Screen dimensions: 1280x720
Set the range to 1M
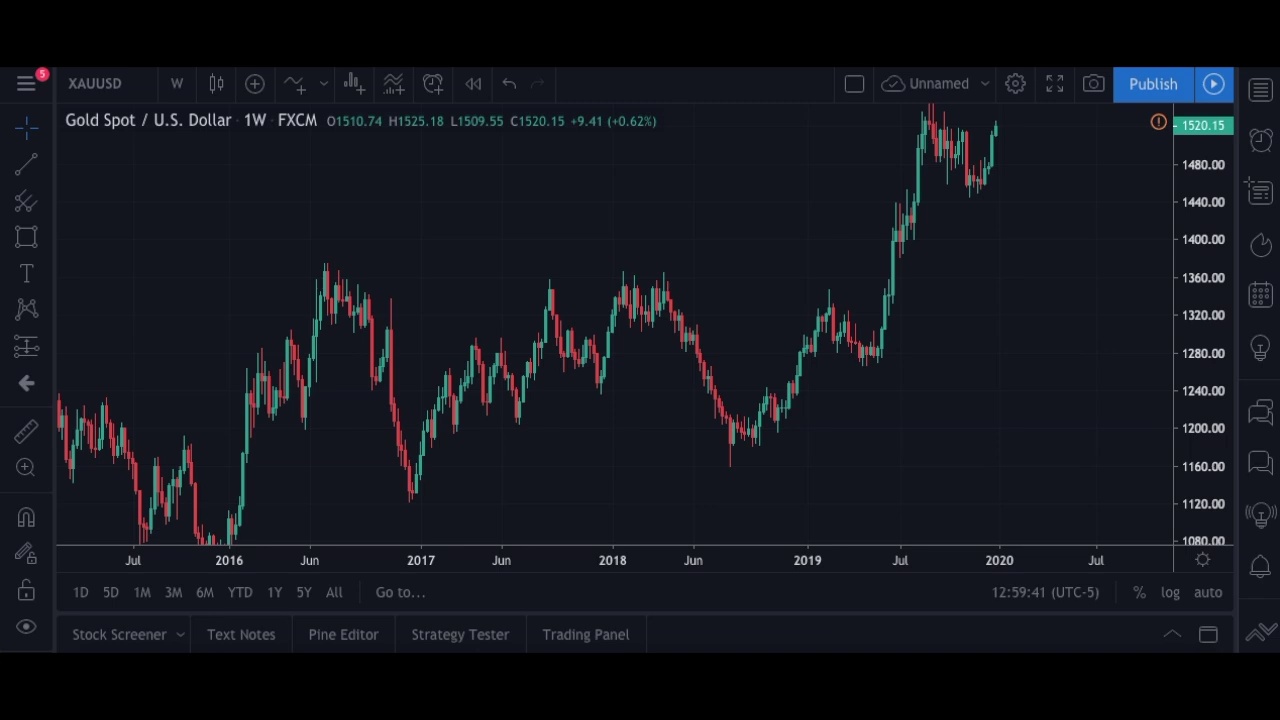click(142, 592)
